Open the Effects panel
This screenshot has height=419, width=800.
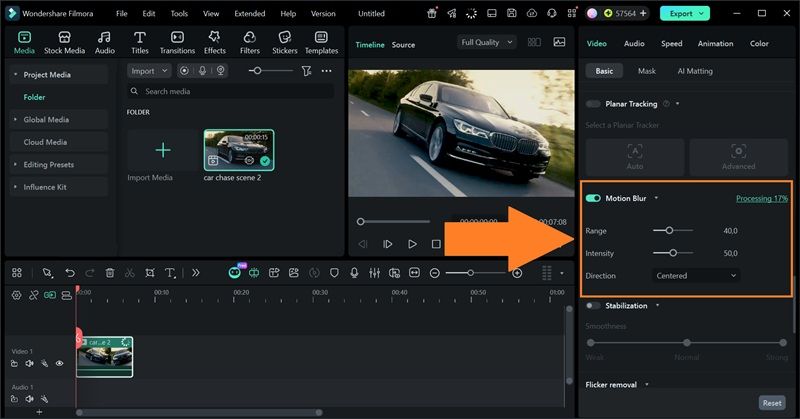[x=215, y=42]
